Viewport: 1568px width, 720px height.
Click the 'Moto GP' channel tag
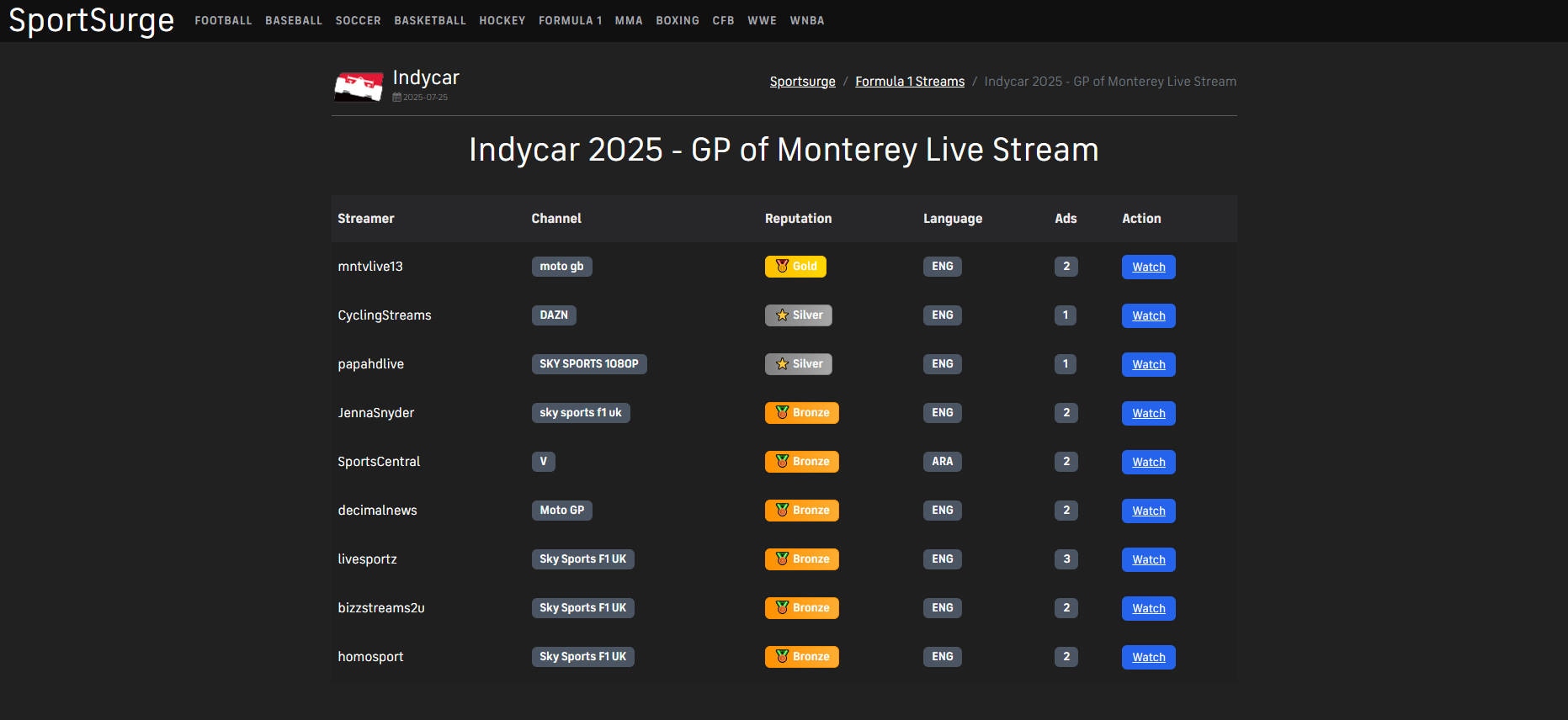tap(562, 511)
